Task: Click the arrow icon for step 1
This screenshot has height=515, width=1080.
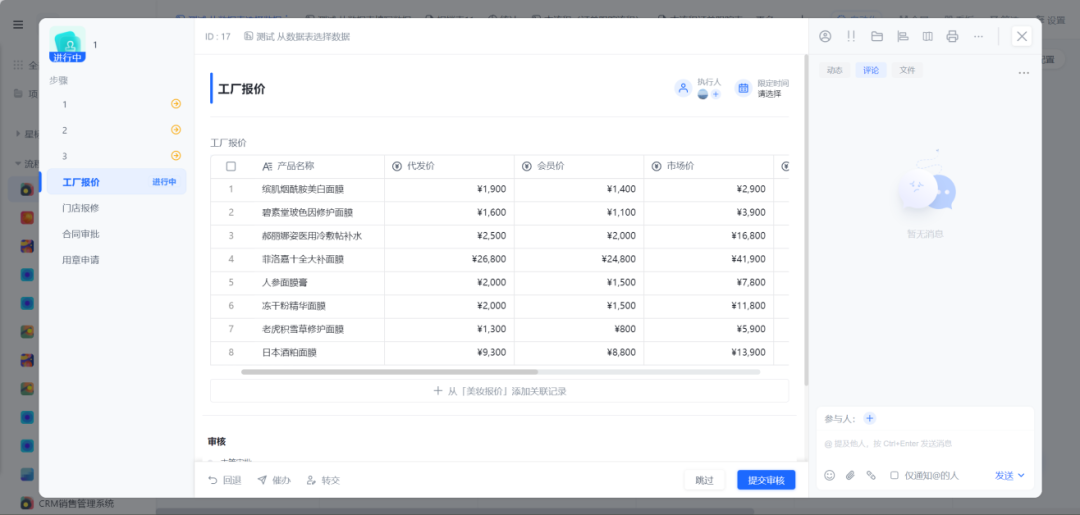Action: coord(176,104)
